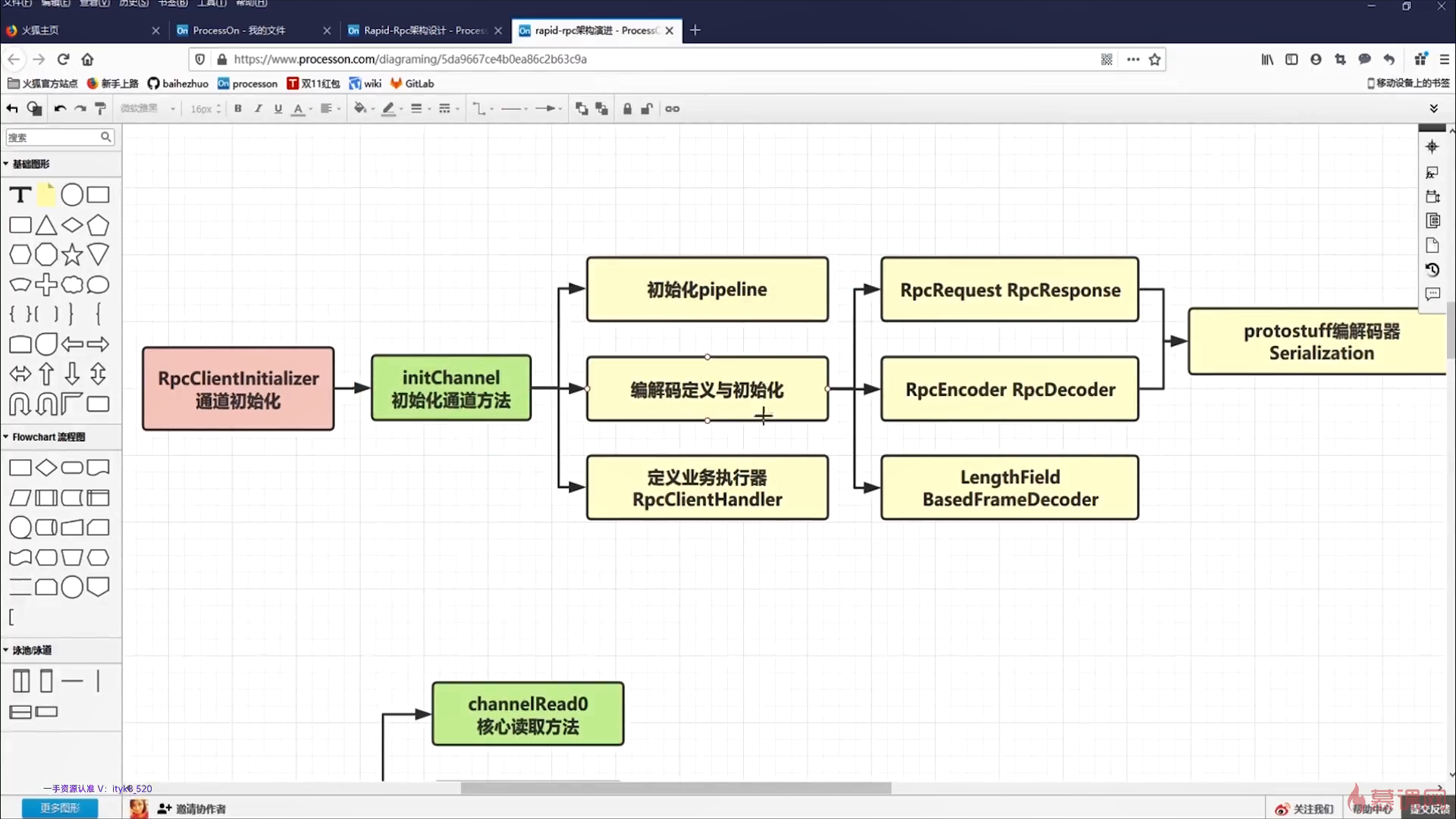This screenshot has height=819, width=1456.
Task: Toggle italic formatting
Action: [x=258, y=108]
